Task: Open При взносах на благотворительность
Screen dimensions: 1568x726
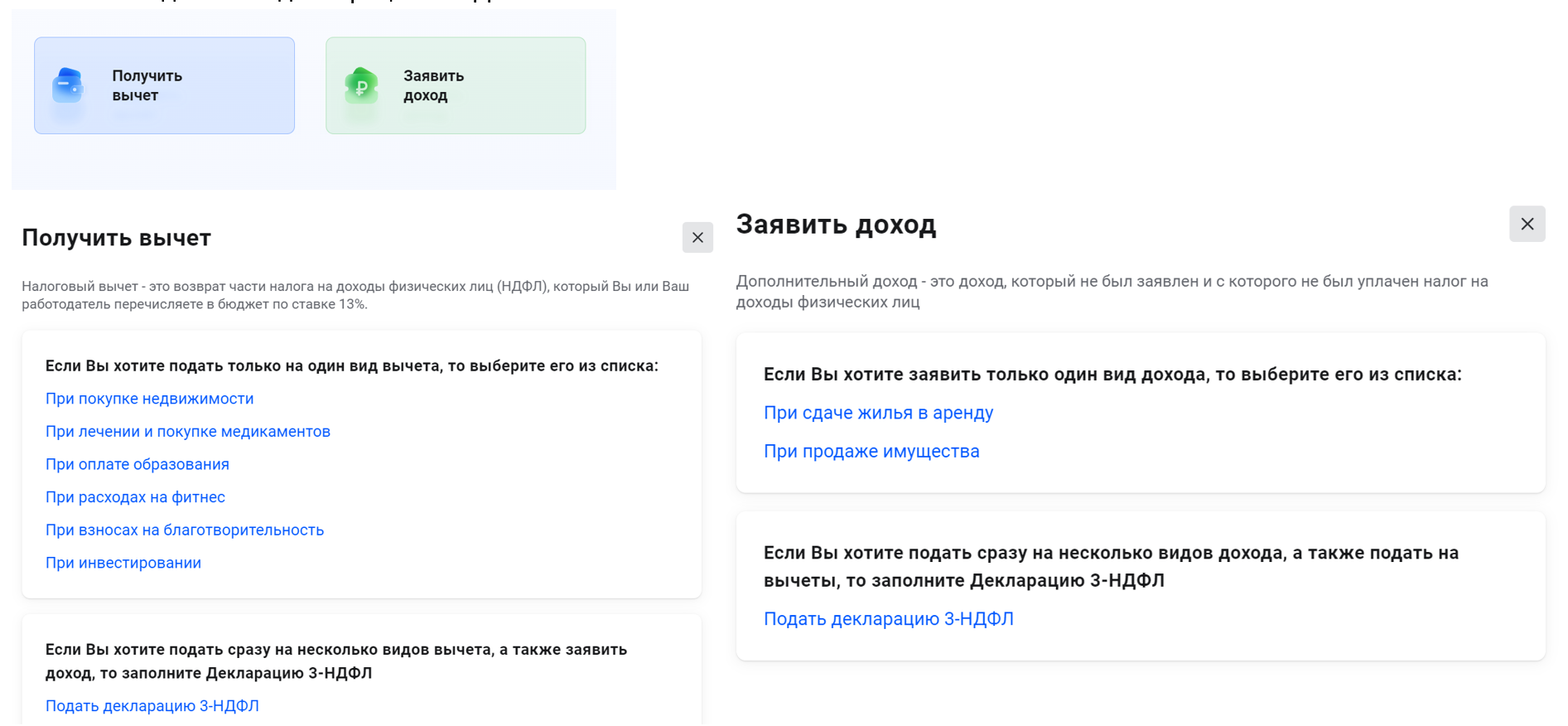Action: [x=184, y=530]
